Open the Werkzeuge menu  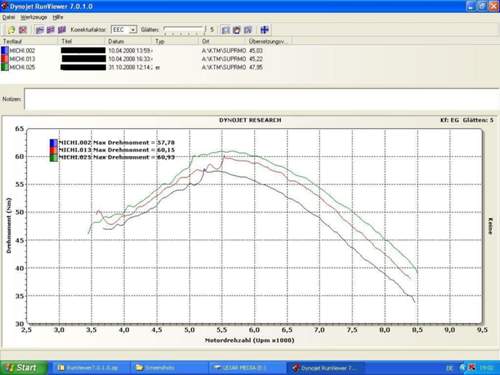pos(34,17)
